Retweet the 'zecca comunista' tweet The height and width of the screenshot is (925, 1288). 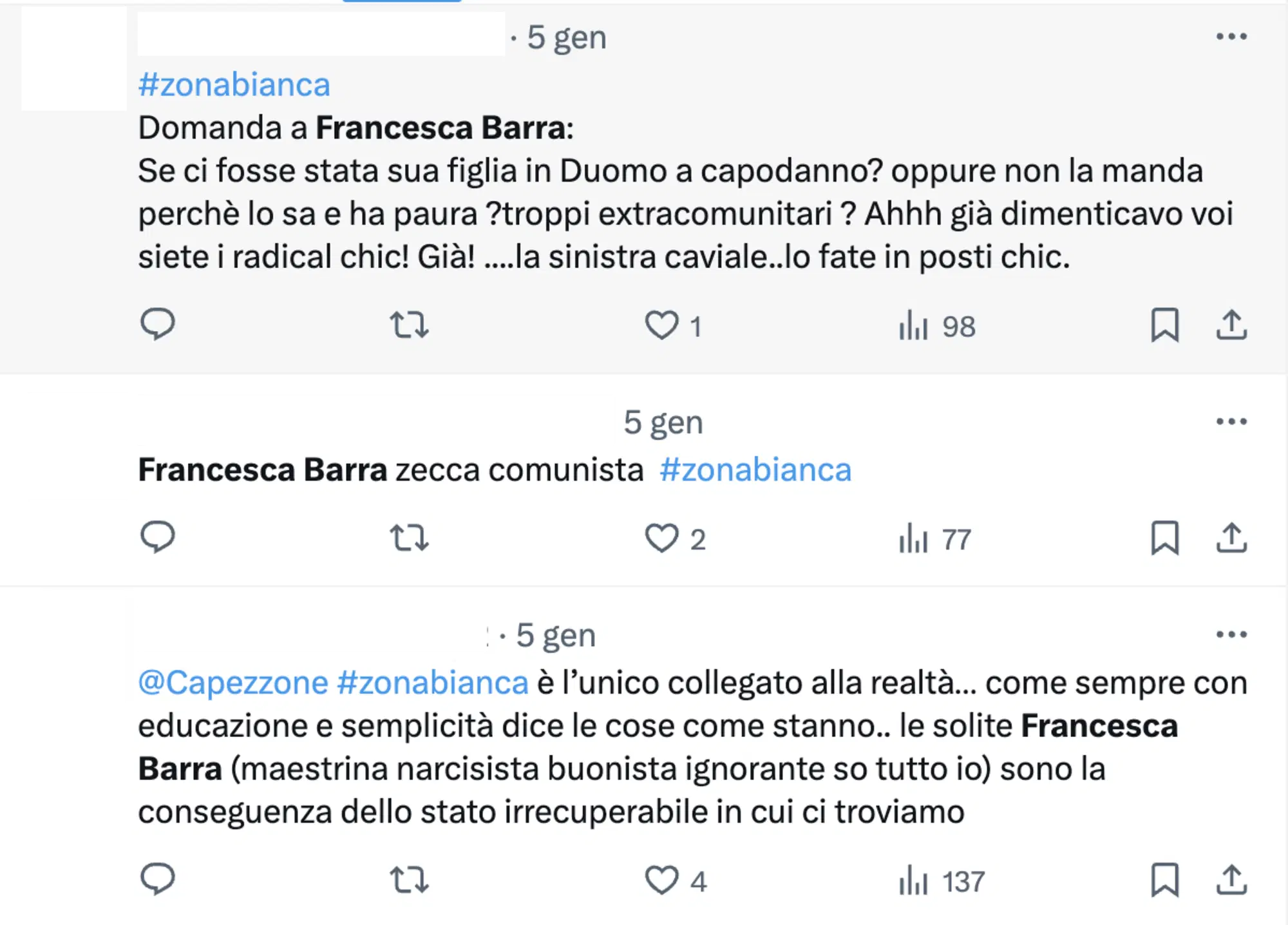tap(410, 540)
